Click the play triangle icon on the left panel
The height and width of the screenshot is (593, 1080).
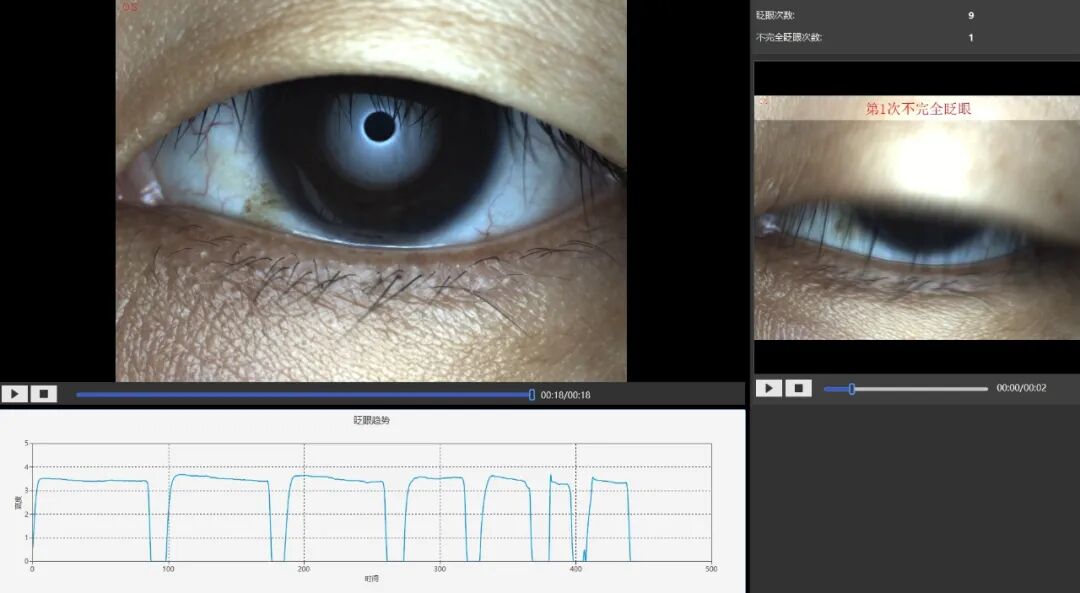[x=14, y=393]
